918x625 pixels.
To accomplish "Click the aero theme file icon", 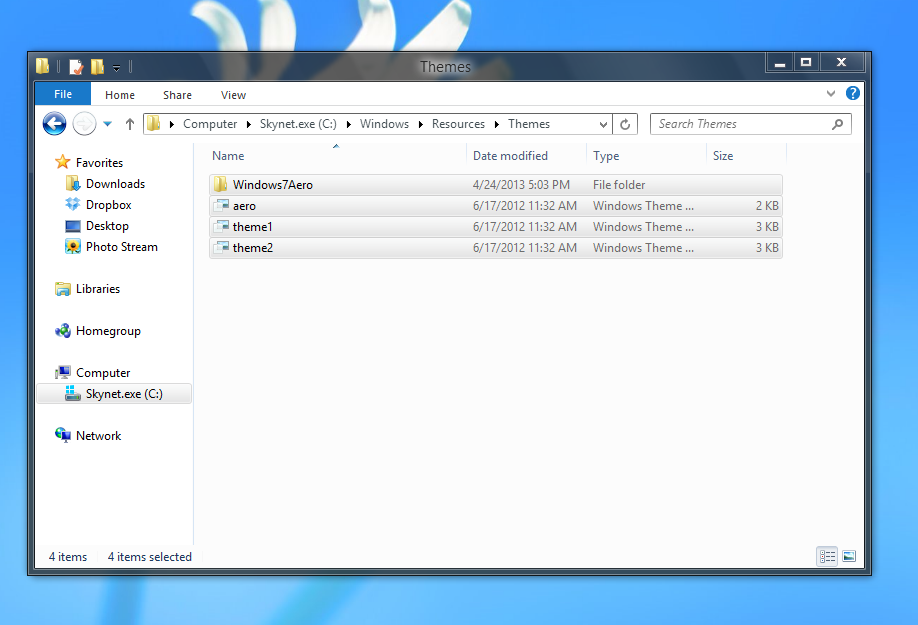I will [221, 205].
